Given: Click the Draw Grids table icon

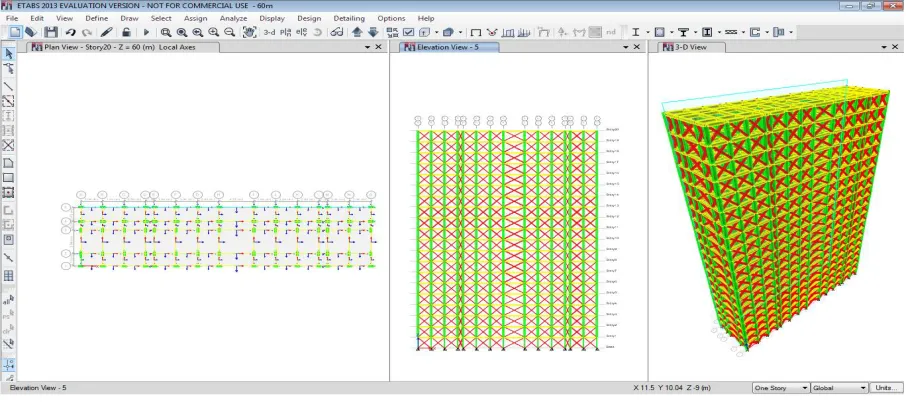Looking at the screenshot, I should 9,276.
